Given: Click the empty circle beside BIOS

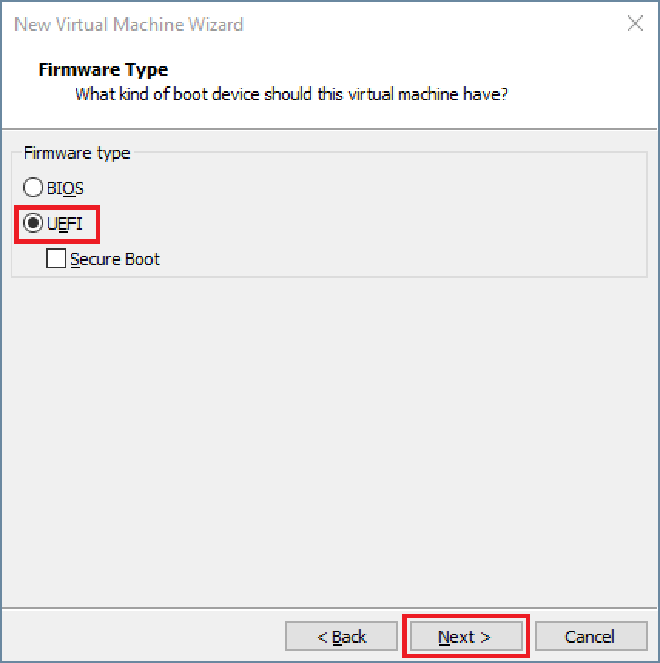Looking at the screenshot, I should click(x=34, y=187).
